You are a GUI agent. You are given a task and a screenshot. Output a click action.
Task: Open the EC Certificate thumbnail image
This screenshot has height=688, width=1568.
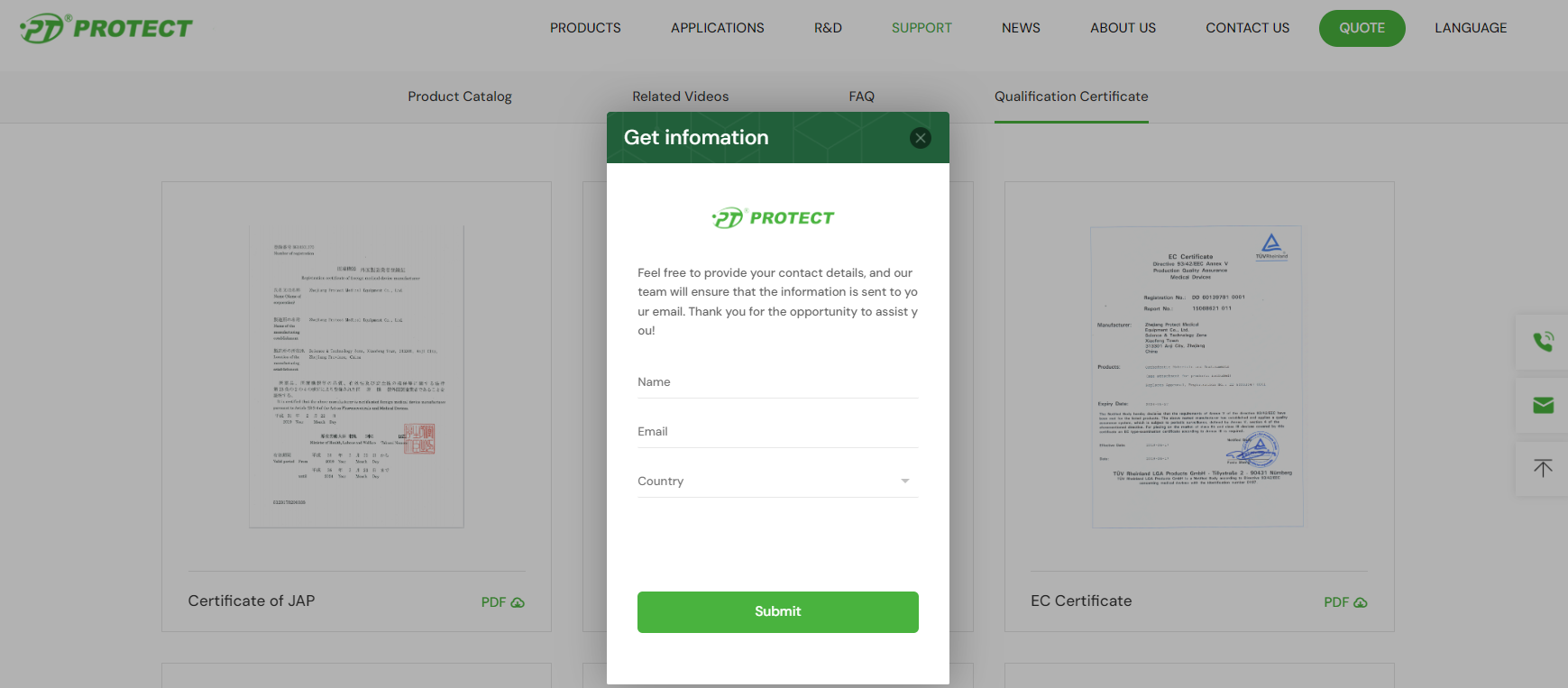(1197, 377)
